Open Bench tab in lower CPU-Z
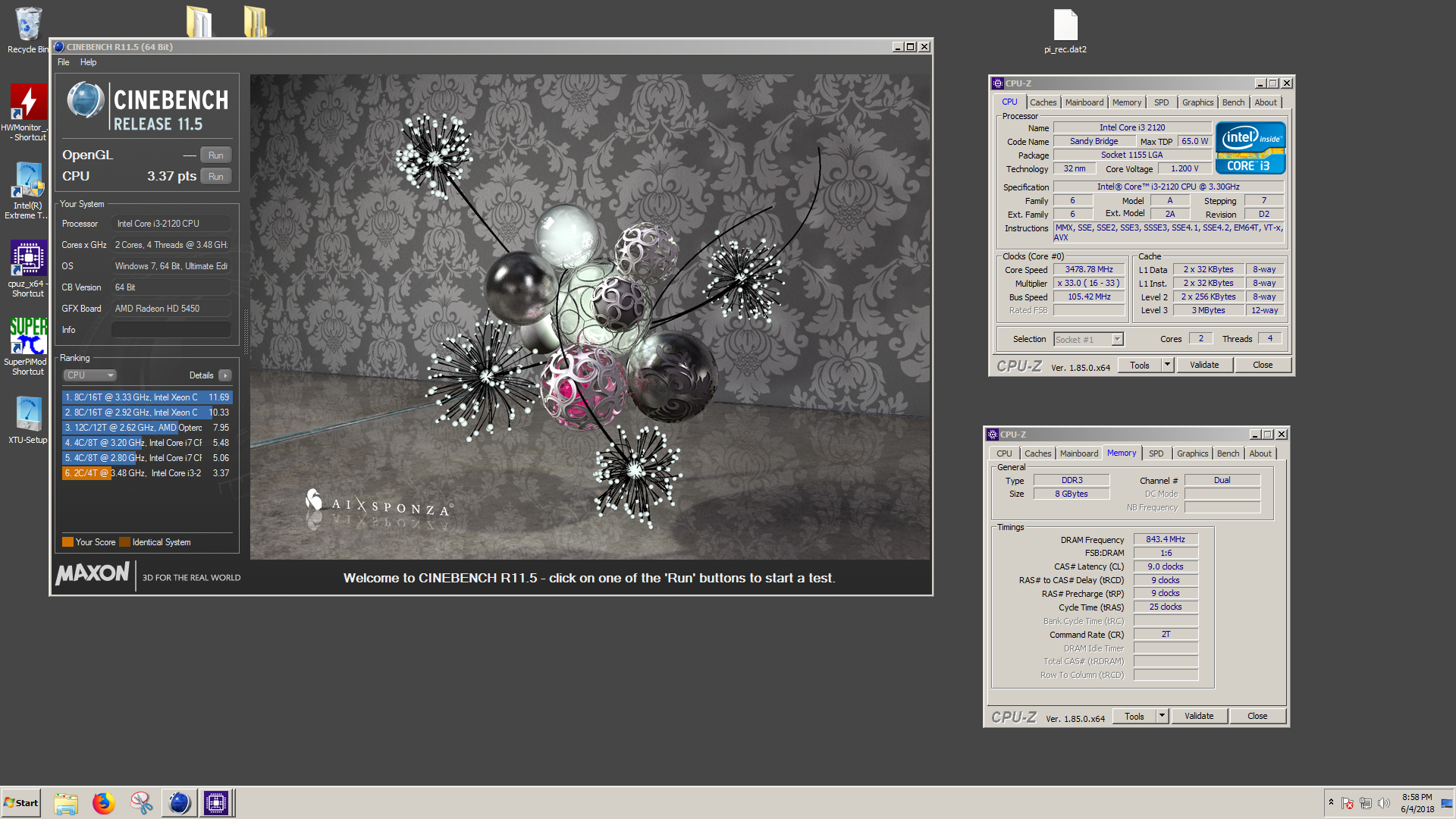The image size is (1456, 819). coord(1228,453)
